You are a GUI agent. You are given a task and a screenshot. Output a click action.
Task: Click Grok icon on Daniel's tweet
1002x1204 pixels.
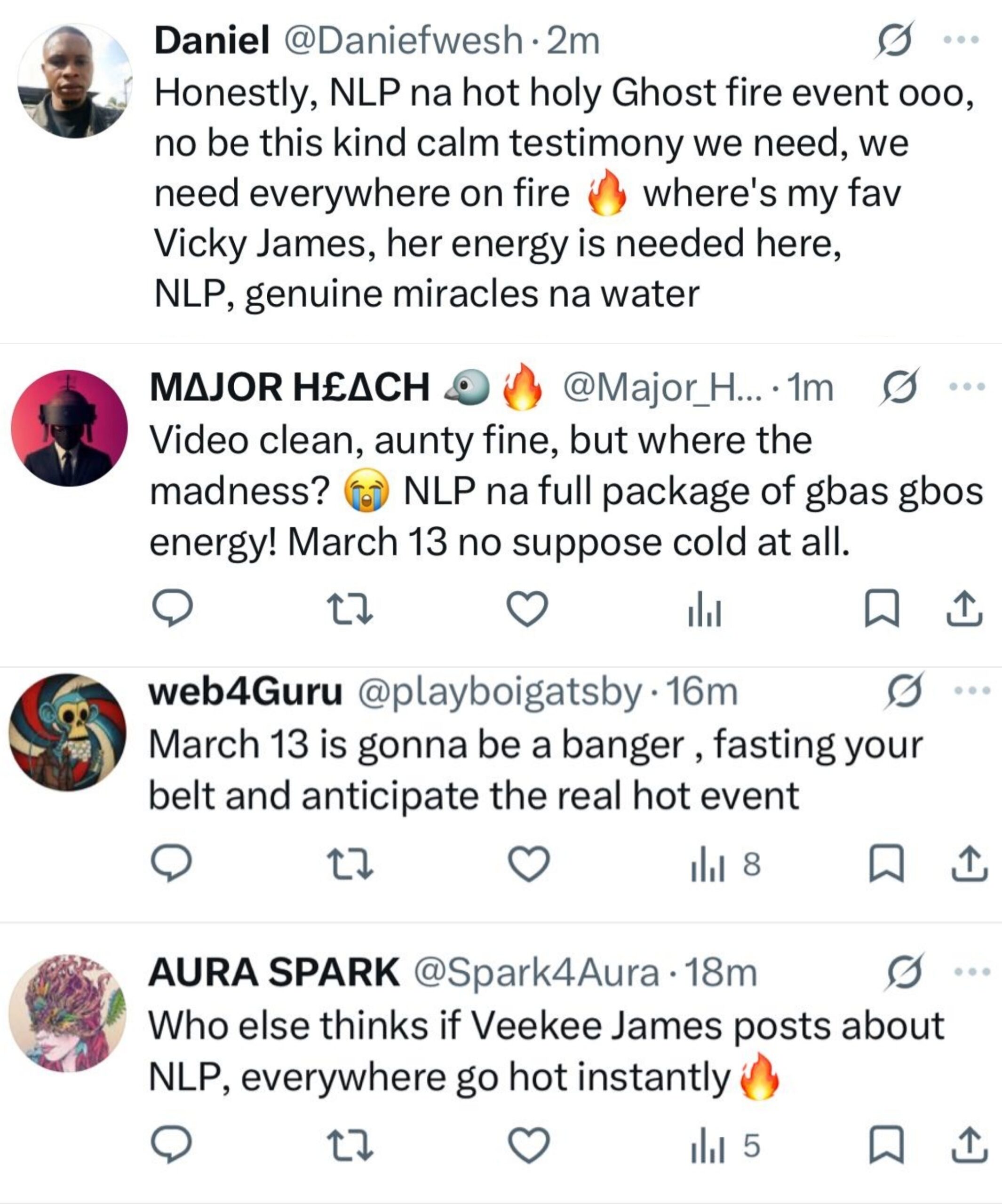(x=894, y=40)
